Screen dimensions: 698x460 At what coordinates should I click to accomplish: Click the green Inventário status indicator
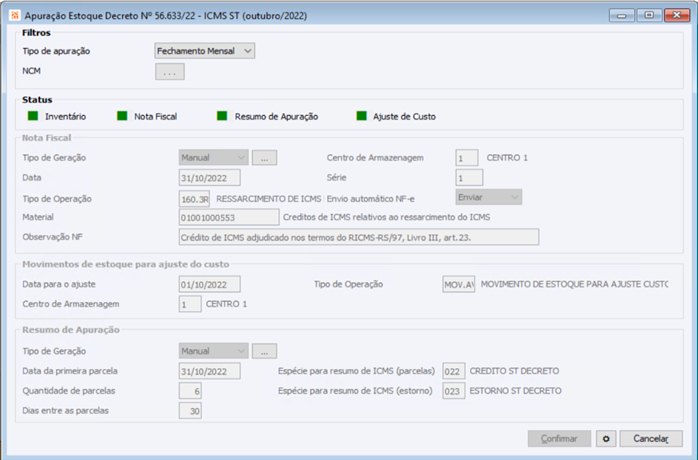tap(33, 116)
